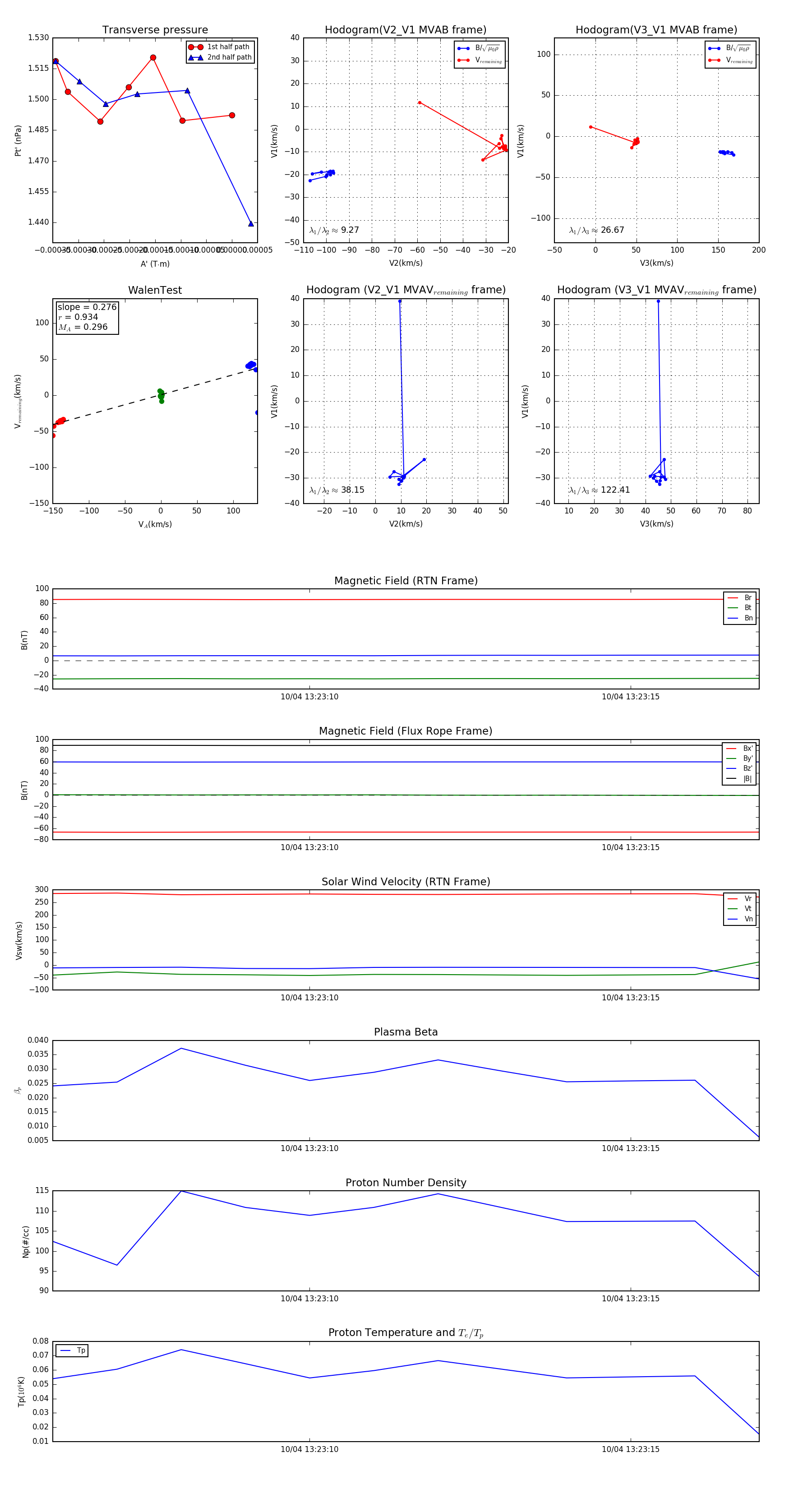The width and height of the screenshot is (812, 1489).
Task: Click the topmost blue point in V2_V1 MVAV hodogram
Action: (x=399, y=301)
